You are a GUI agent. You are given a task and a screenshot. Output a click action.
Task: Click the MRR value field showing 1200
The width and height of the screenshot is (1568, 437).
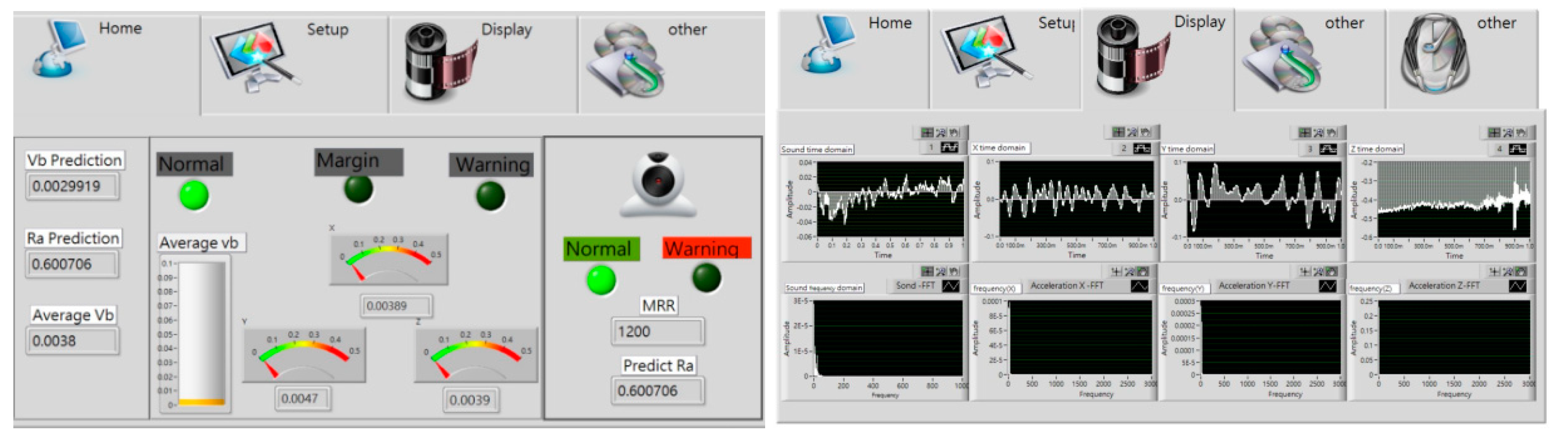657,332
